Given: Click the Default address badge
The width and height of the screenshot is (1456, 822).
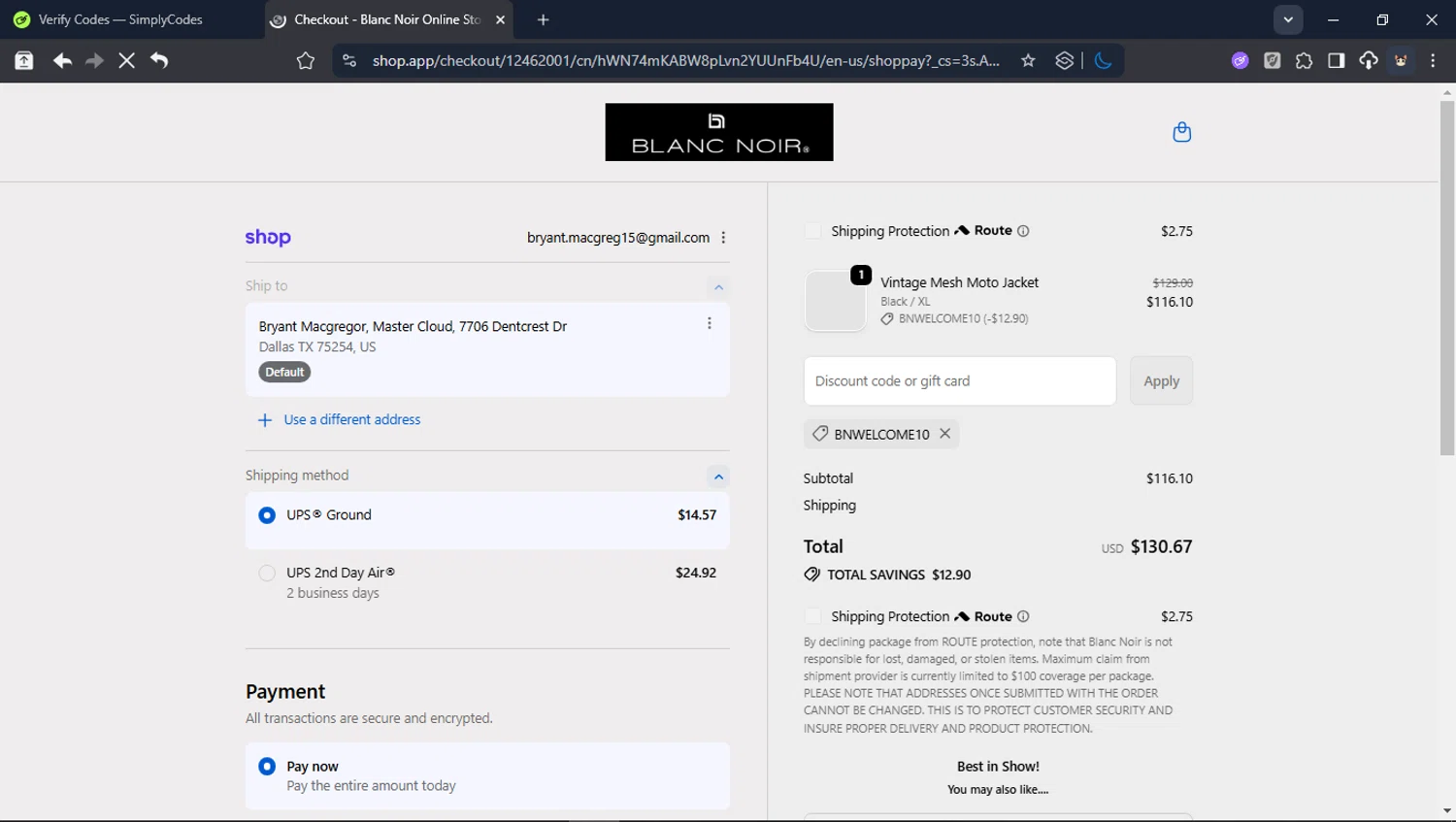Looking at the screenshot, I should pos(284,372).
